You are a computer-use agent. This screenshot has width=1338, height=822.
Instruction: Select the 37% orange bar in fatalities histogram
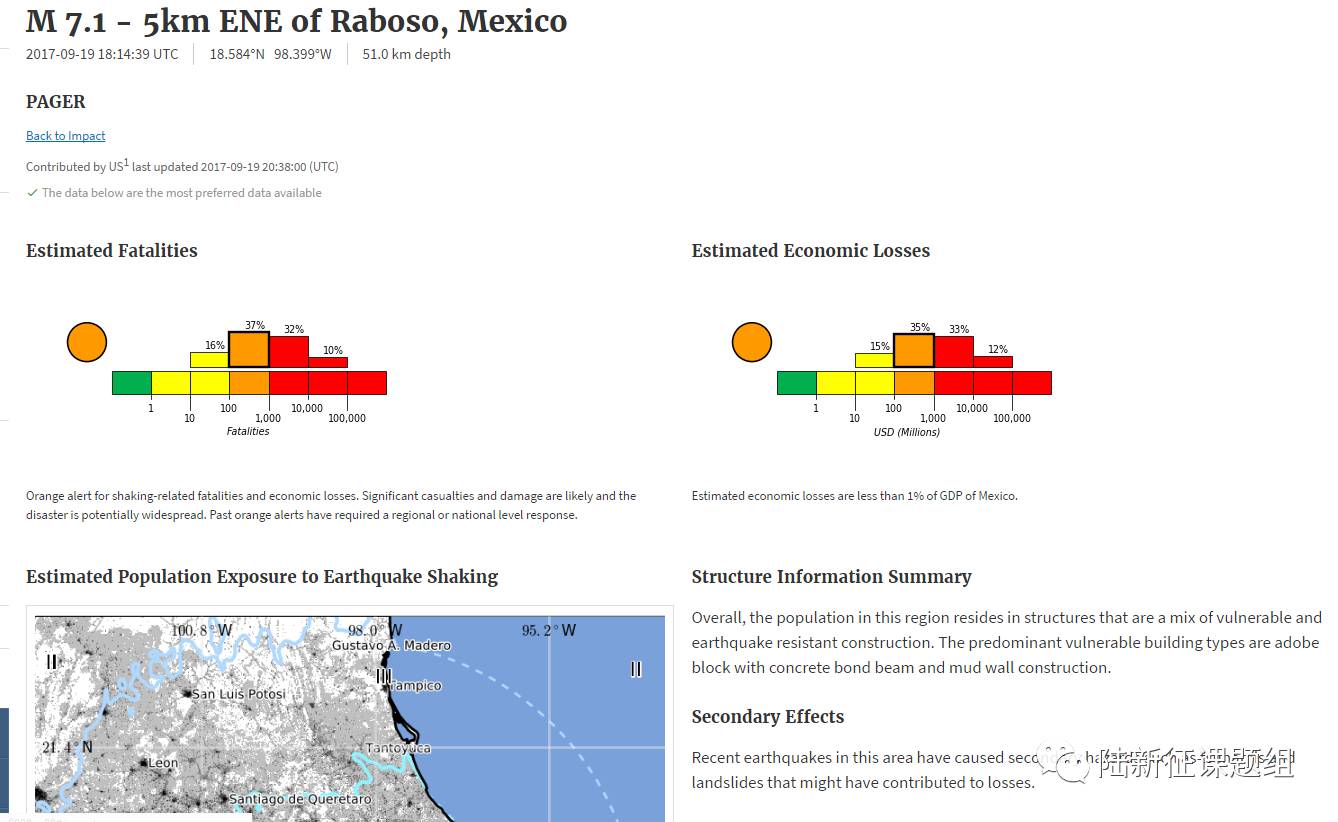[x=249, y=350]
